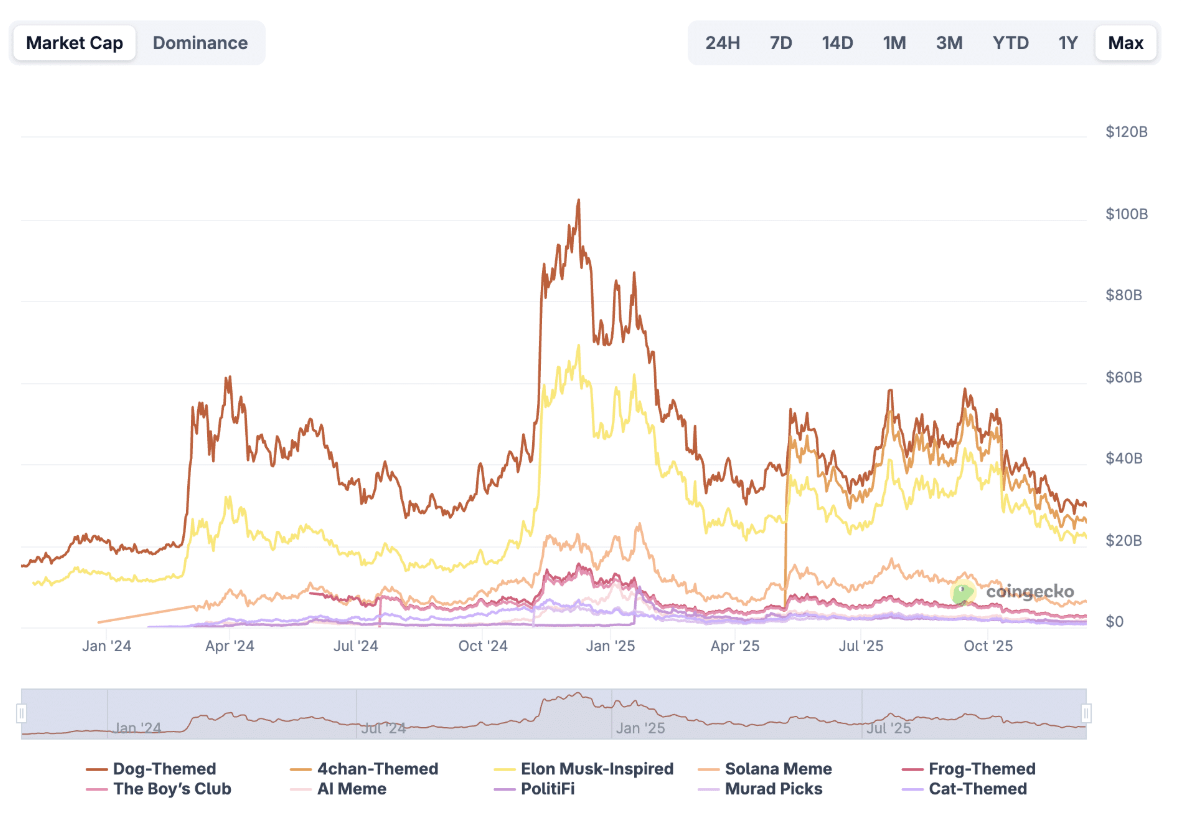Select the Max time range
The height and width of the screenshot is (820, 1181).
pyautogui.click(x=1125, y=43)
